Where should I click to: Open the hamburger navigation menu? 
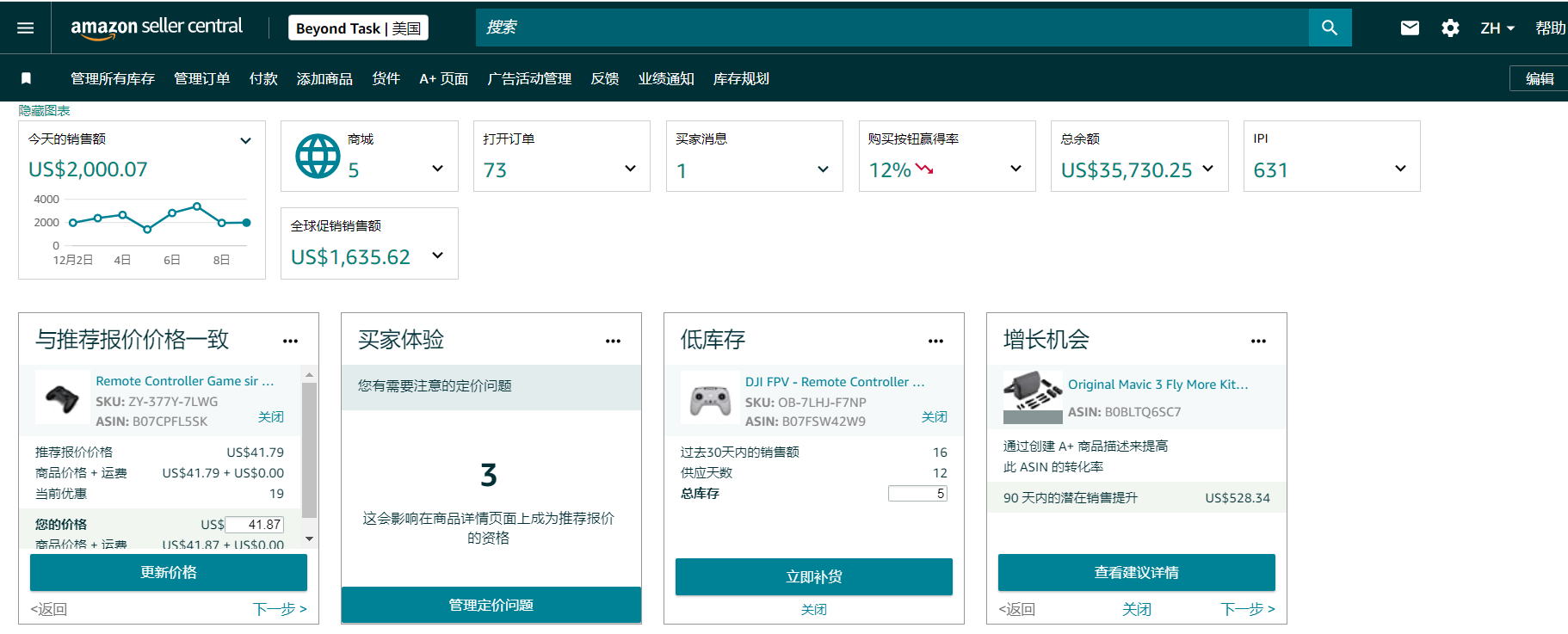click(x=26, y=28)
